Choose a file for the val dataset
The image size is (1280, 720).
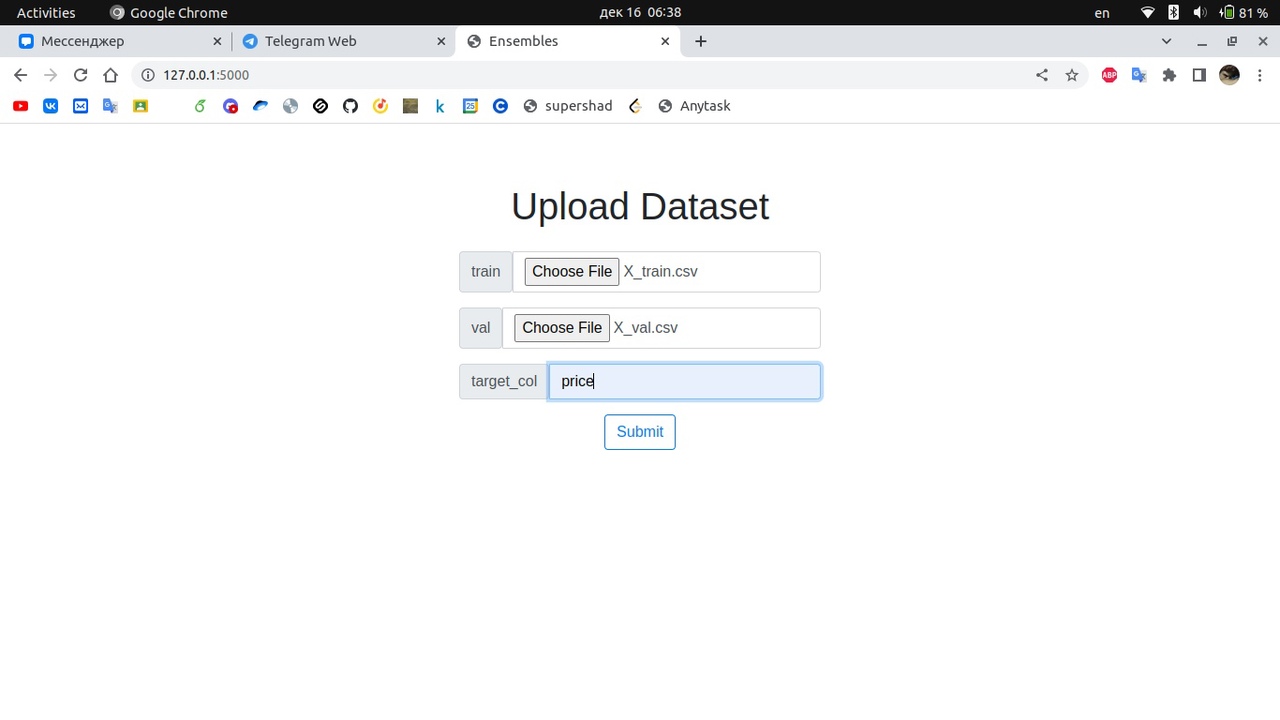[x=562, y=328]
